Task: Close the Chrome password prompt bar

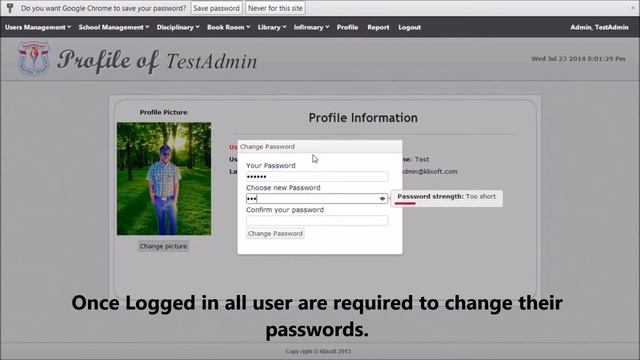Action: 633,8
